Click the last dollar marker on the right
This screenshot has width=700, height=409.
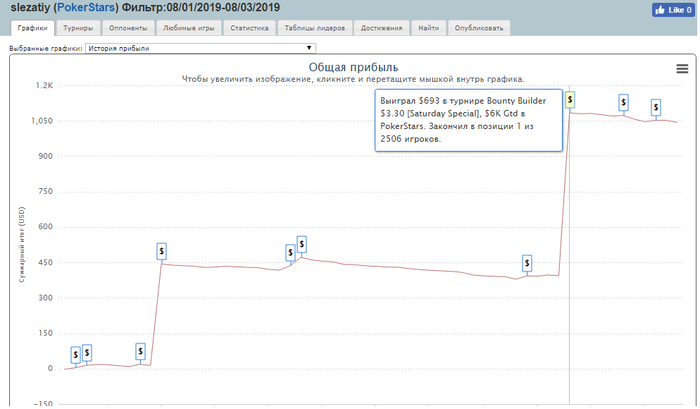click(x=656, y=107)
